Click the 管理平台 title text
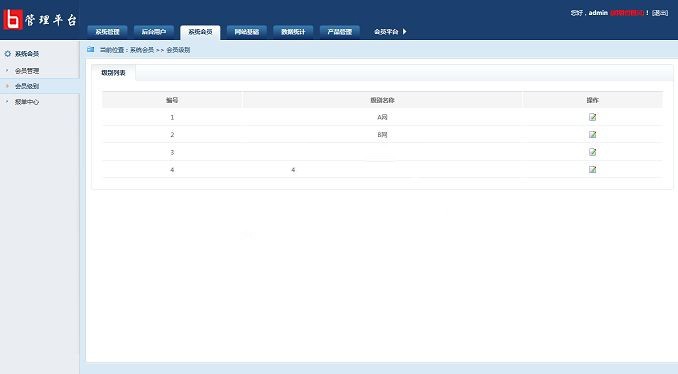 click(51, 20)
